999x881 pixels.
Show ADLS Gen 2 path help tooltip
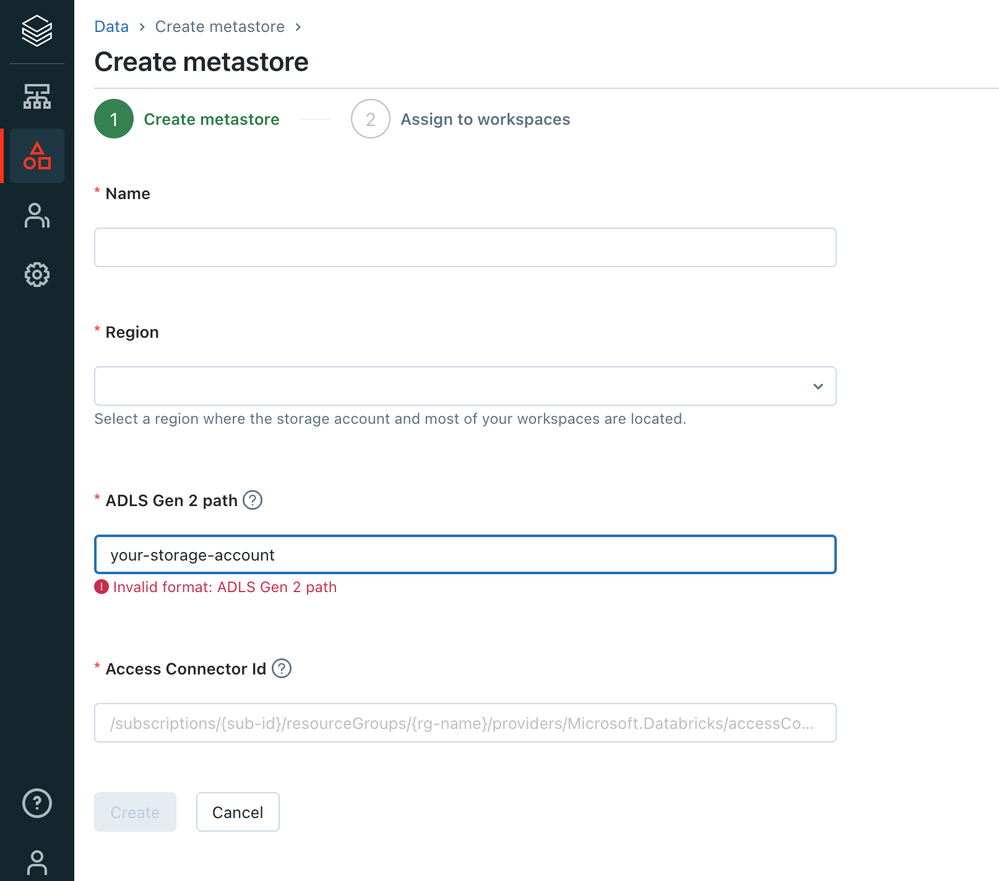coord(253,500)
